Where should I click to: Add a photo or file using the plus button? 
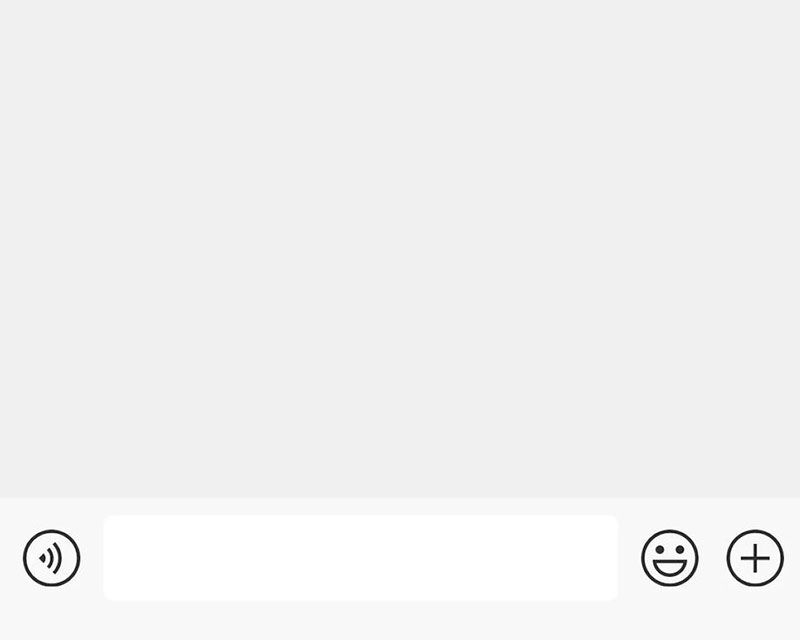pos(755,558)
